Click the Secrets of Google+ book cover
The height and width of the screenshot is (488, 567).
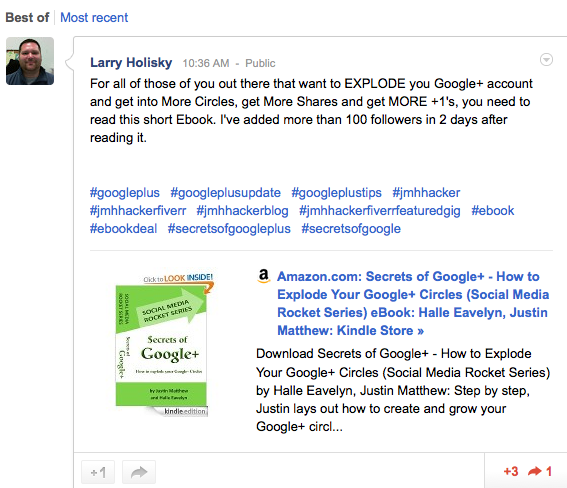(164, 343)
